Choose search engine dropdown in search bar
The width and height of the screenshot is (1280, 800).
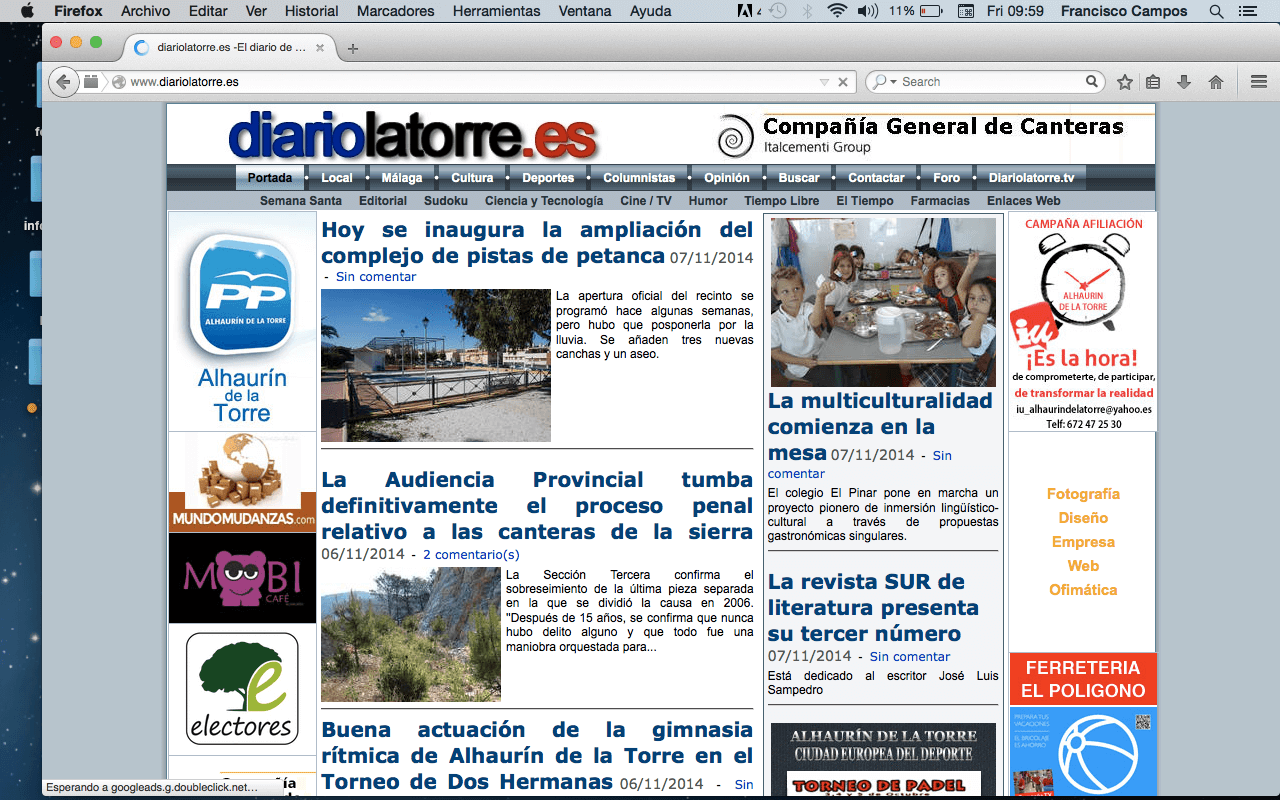[x=883, y=82]
